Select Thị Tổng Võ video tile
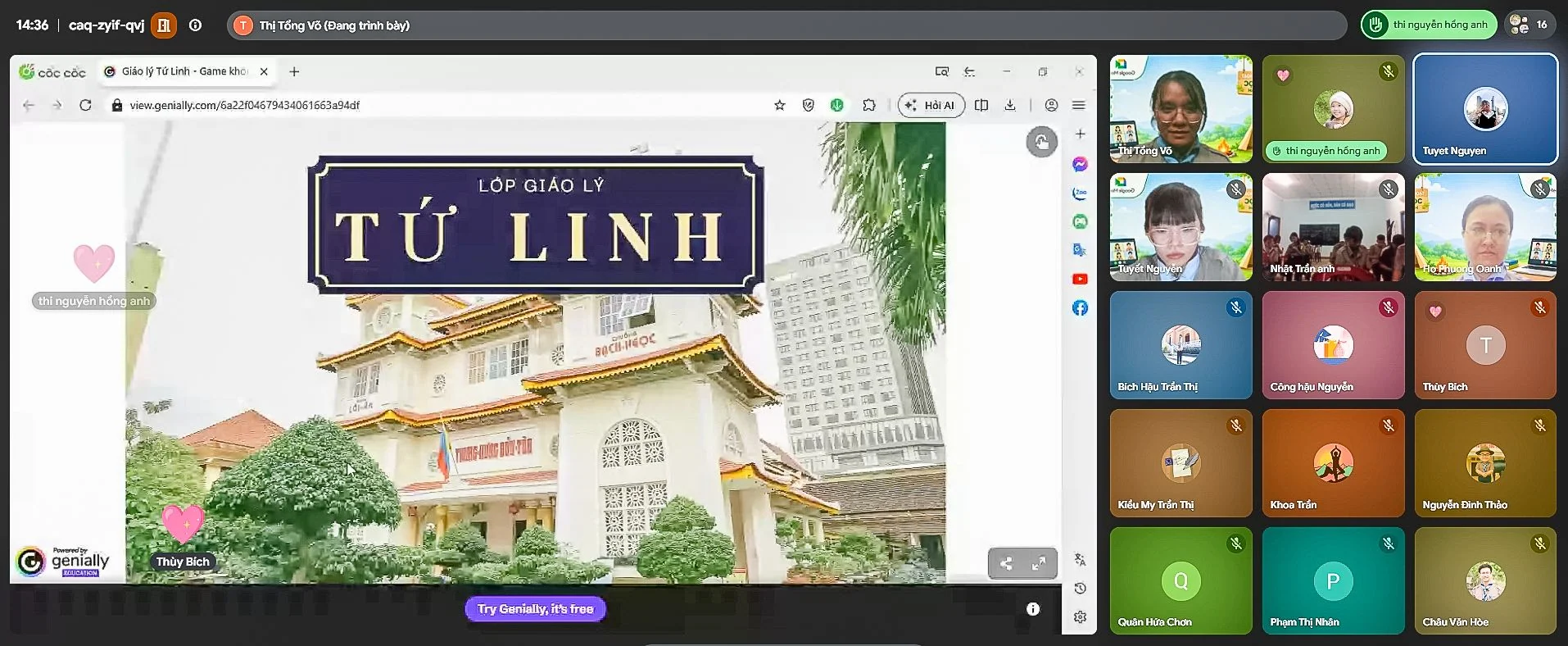Viewport: 1568px width, 646px height. pos(1181,109)
